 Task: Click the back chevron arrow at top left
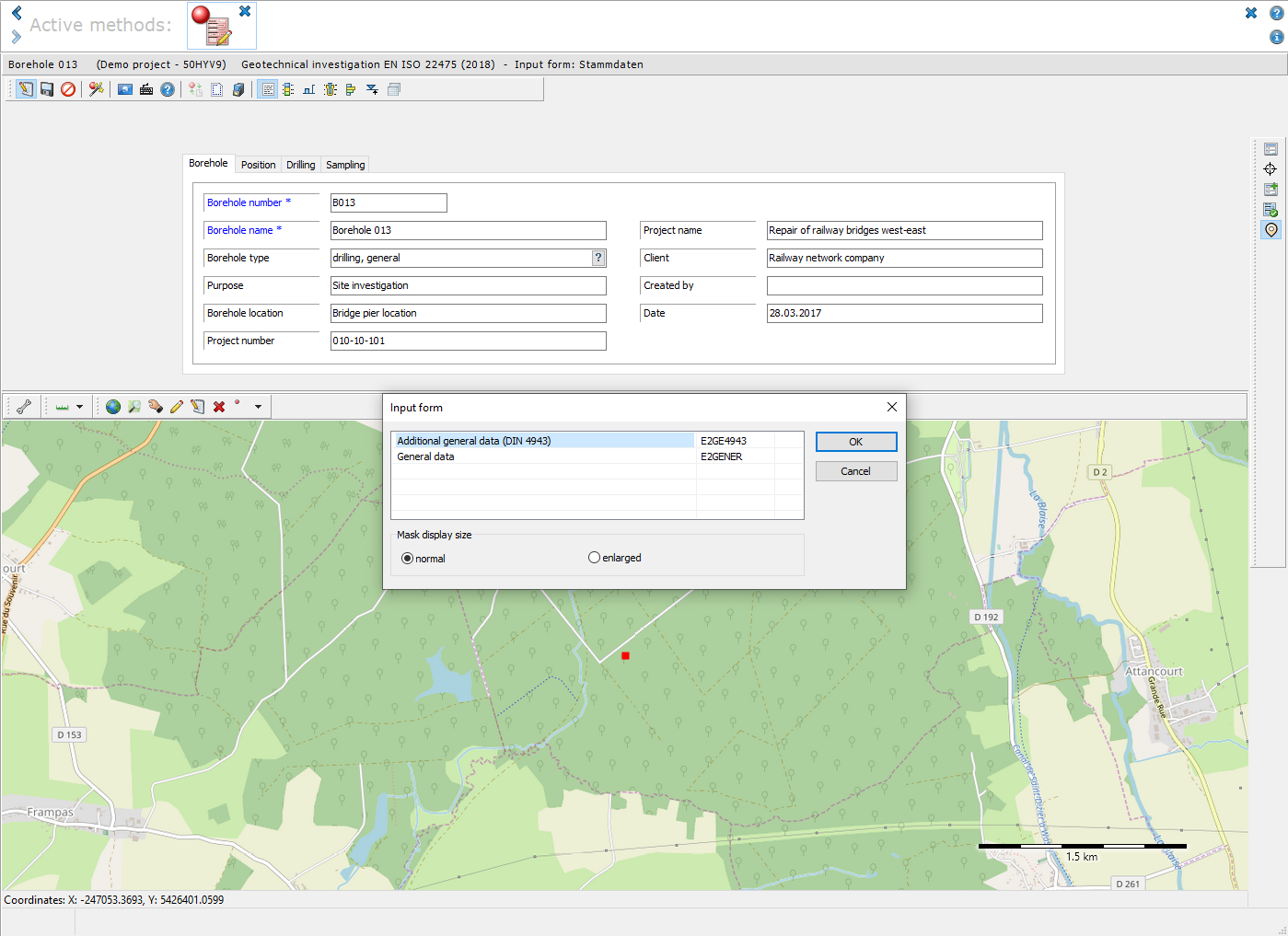[16, 13]
